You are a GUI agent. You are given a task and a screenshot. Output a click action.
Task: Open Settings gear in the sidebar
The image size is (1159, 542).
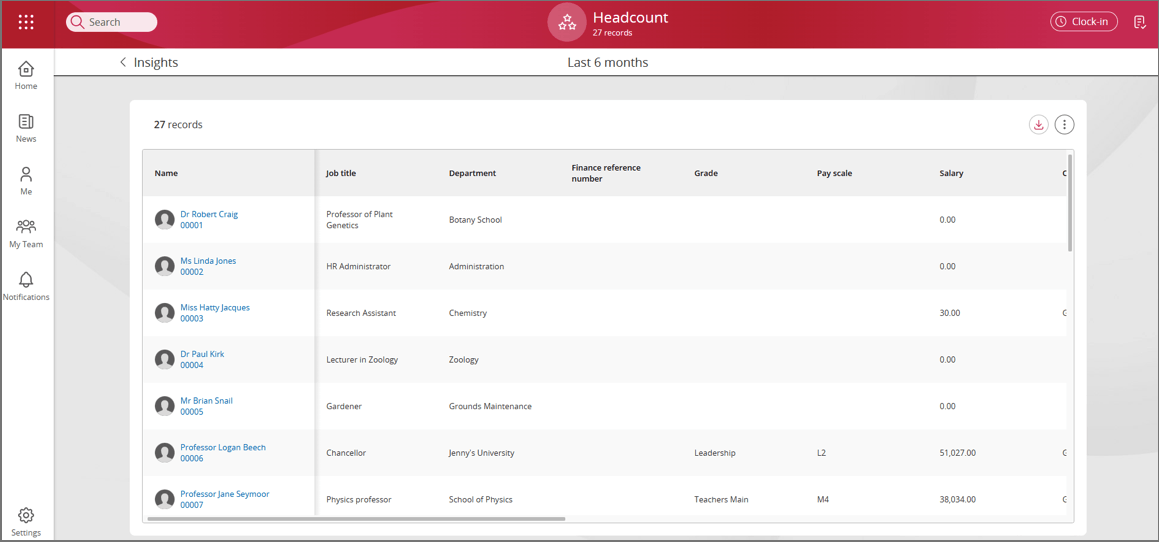point(26,521)
